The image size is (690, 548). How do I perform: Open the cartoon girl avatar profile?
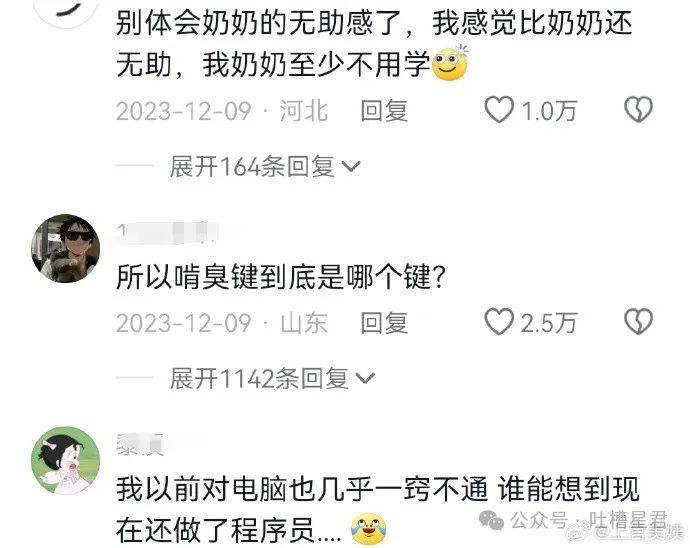(66, 460)
